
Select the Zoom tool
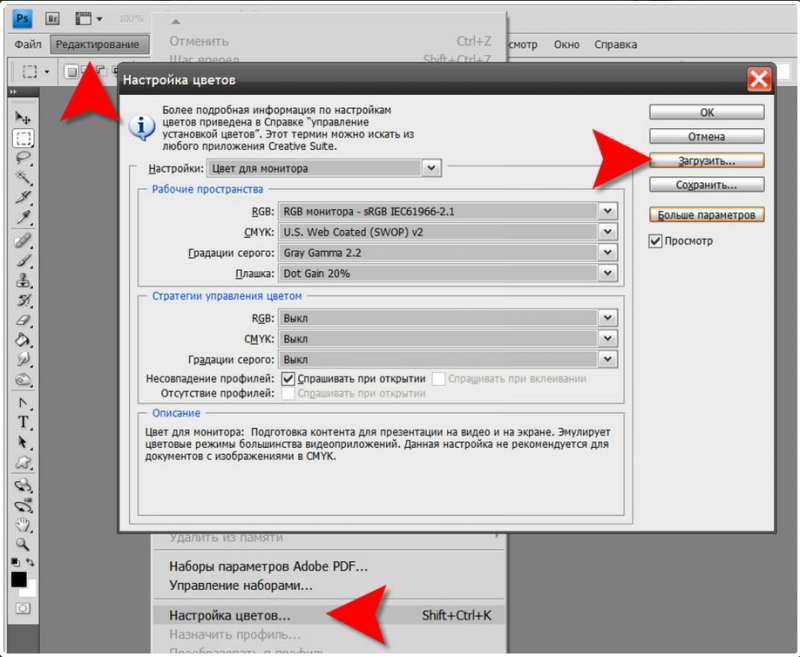click(x=22, y=544)
